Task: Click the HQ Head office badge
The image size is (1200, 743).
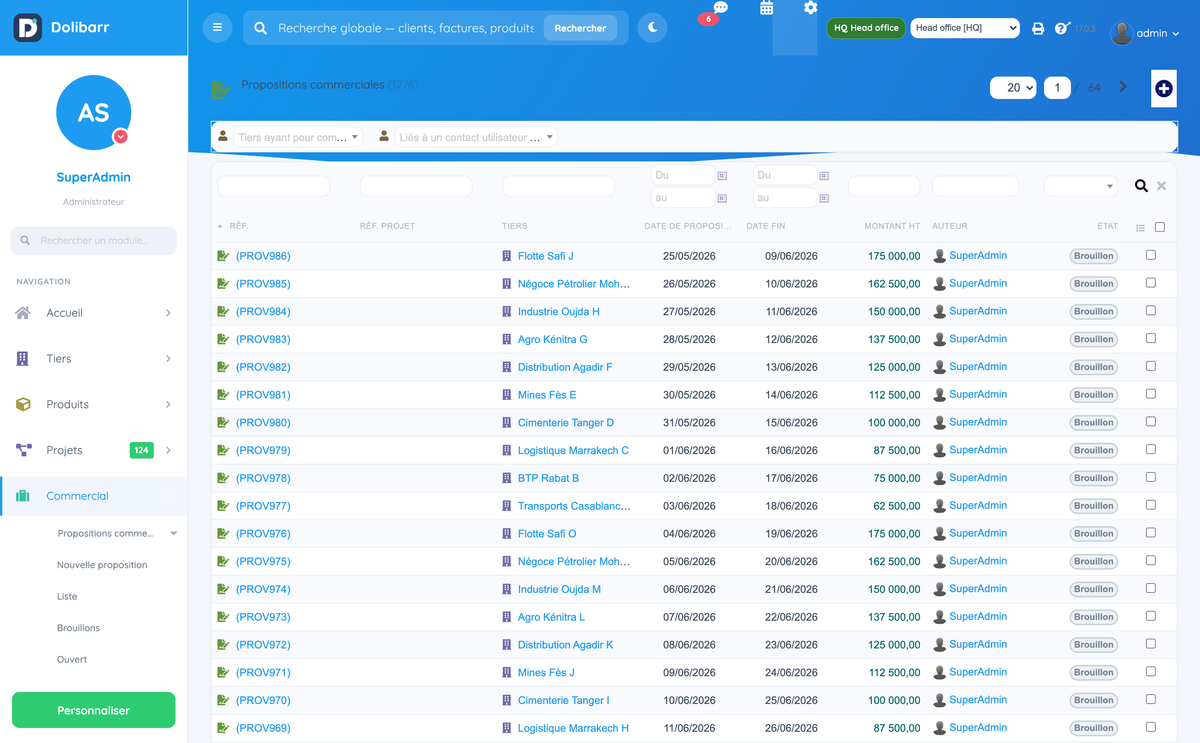Action: point(866,28)
